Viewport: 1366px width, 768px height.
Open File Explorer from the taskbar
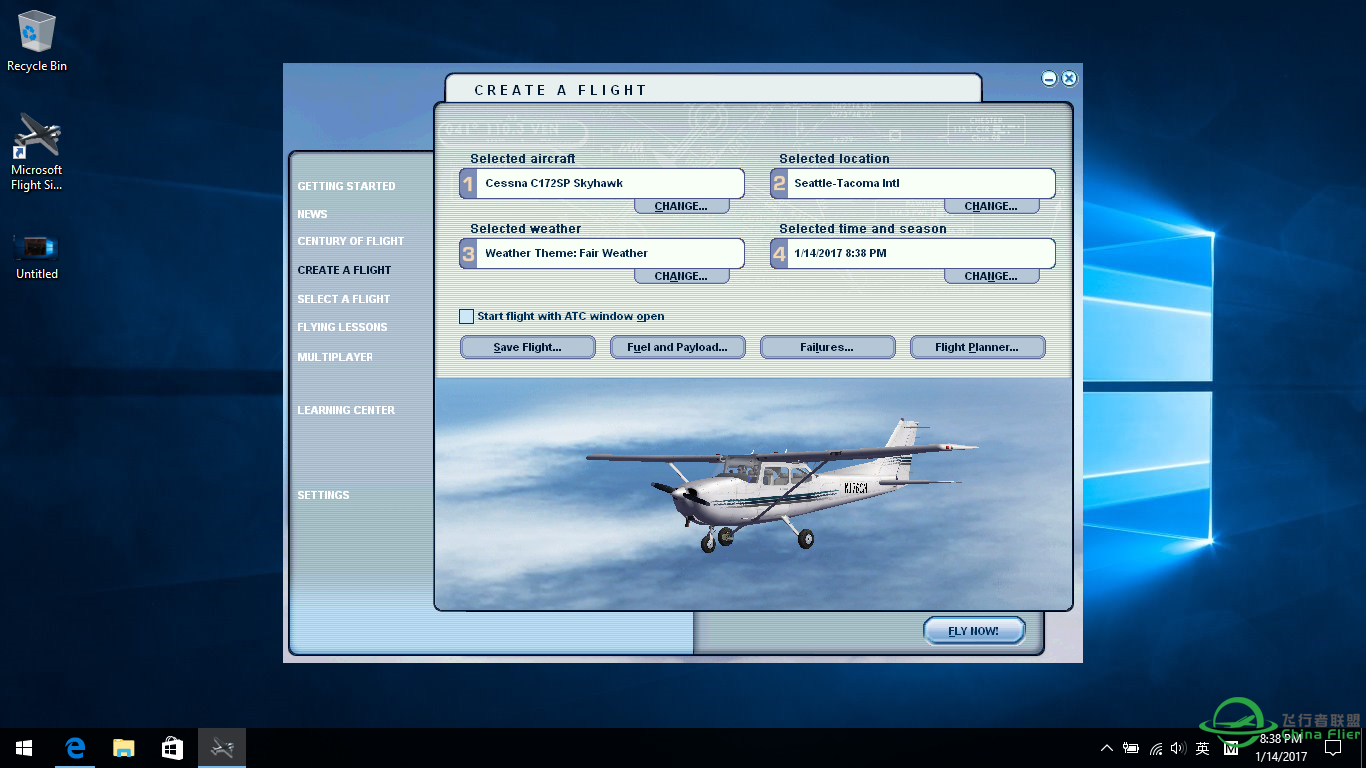coord(123,748)
